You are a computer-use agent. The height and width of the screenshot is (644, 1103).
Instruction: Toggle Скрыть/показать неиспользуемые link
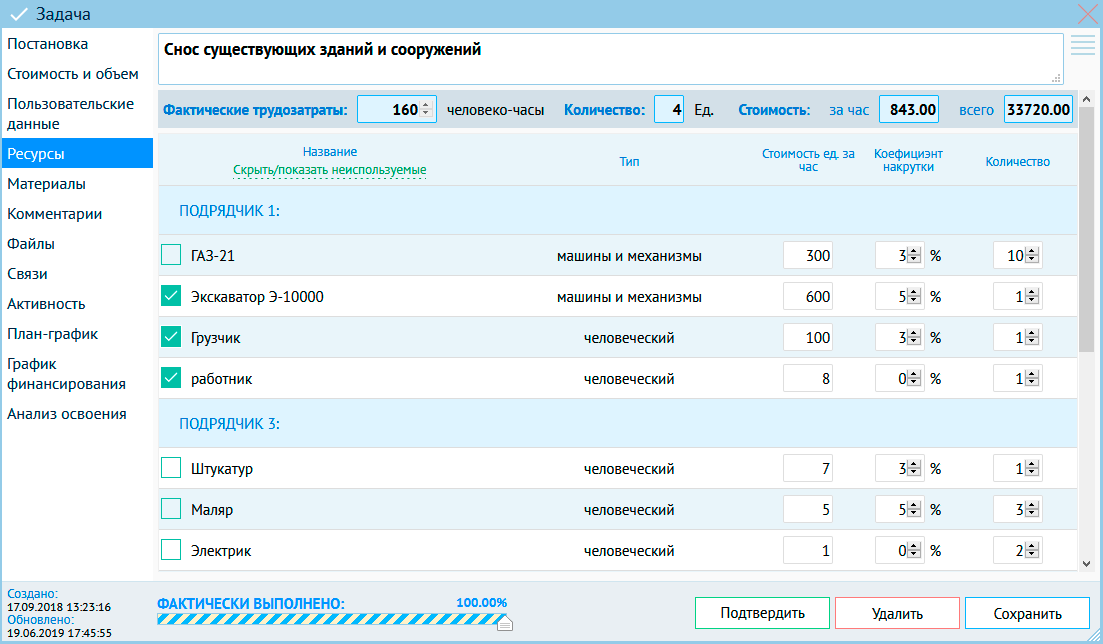(x=329, y=170)
